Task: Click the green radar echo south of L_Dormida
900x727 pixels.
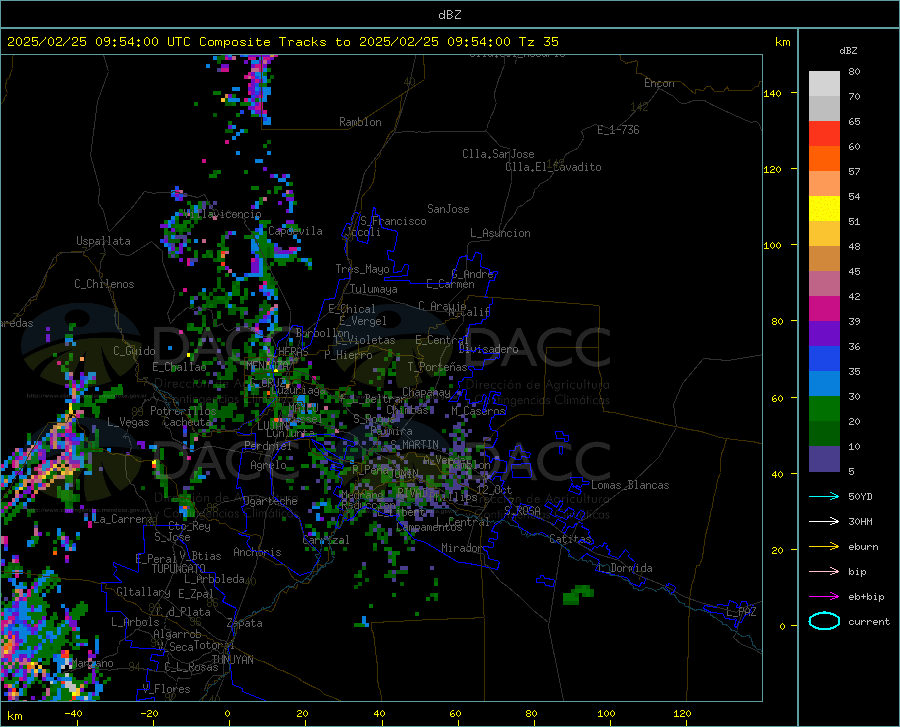Action: (x=578, y=594)
